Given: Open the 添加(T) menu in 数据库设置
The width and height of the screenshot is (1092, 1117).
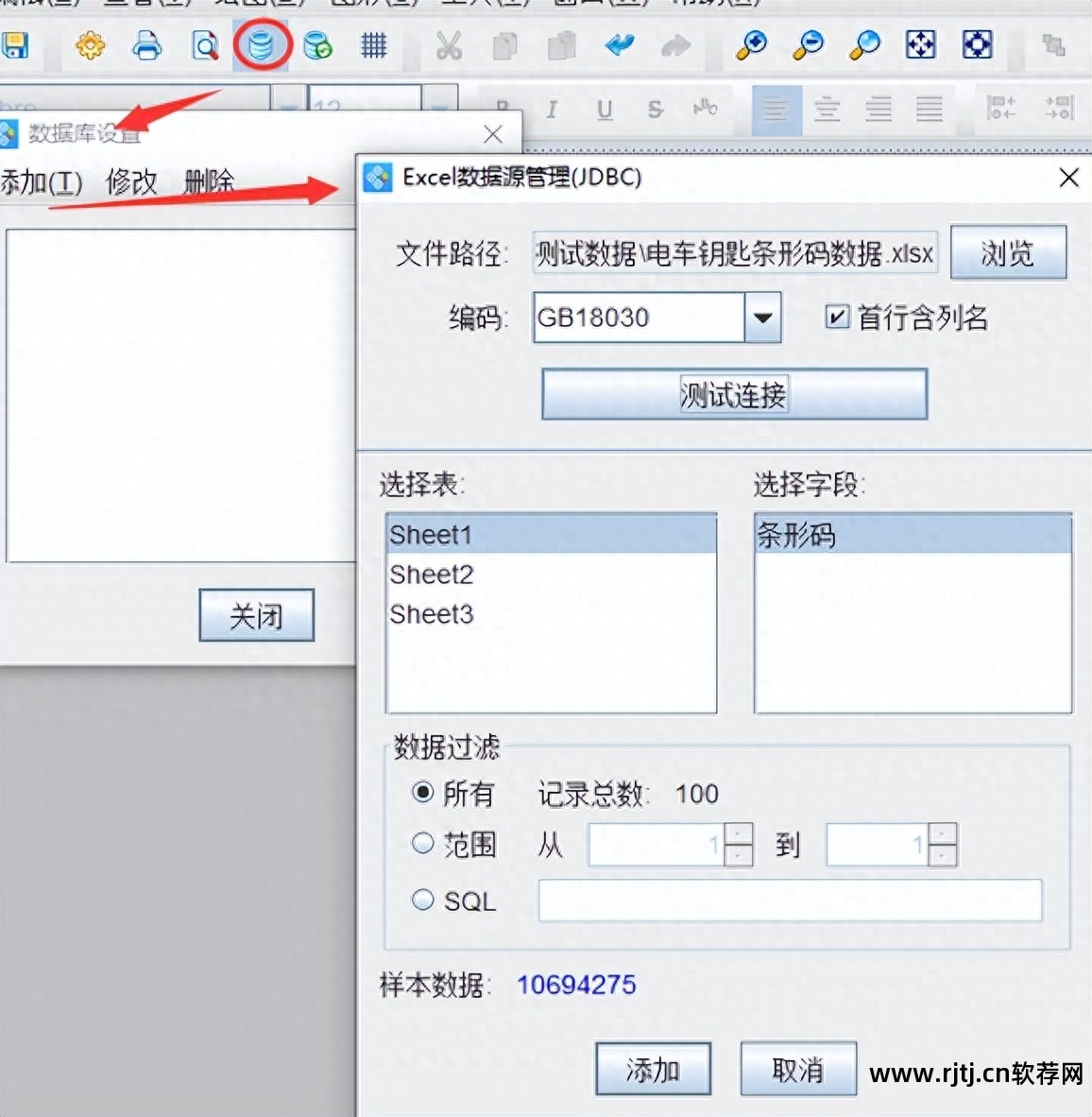Looking at the screenshot, I should (x=43, y=183).
